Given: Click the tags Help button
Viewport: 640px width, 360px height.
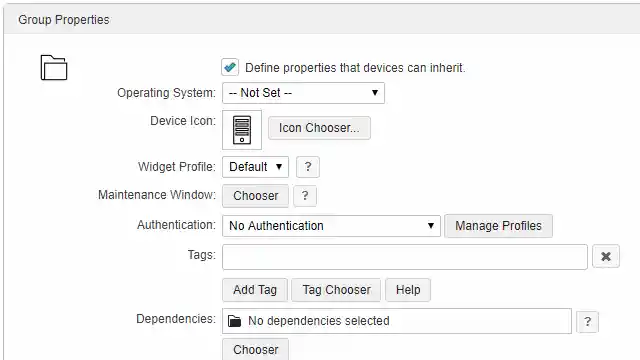Looking at the screenshot, I should 408,290.
